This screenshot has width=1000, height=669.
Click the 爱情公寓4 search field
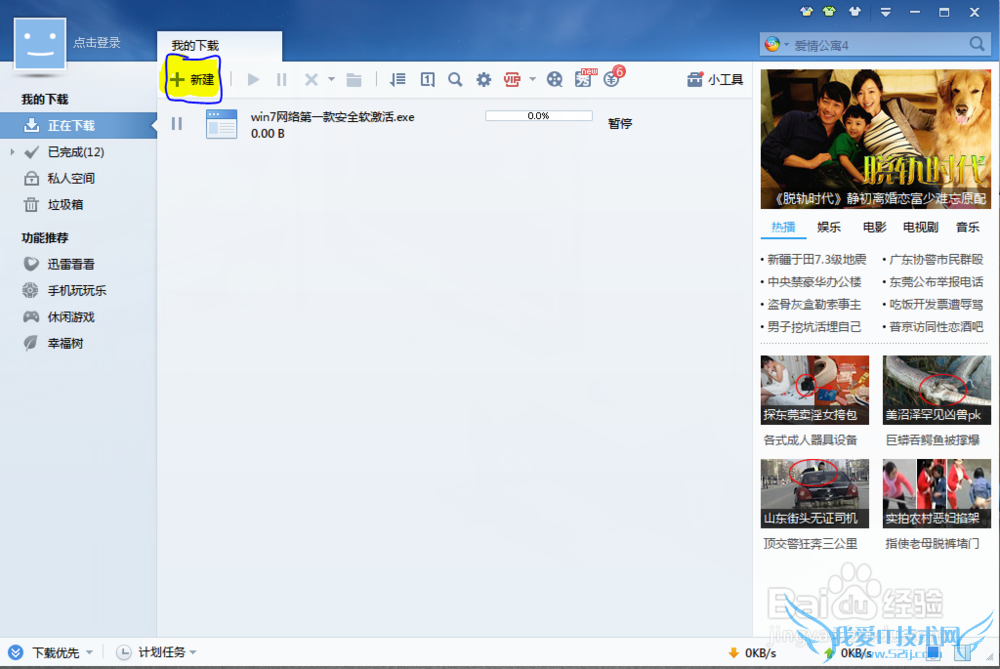pyautogui.click(x=877, y=45)
